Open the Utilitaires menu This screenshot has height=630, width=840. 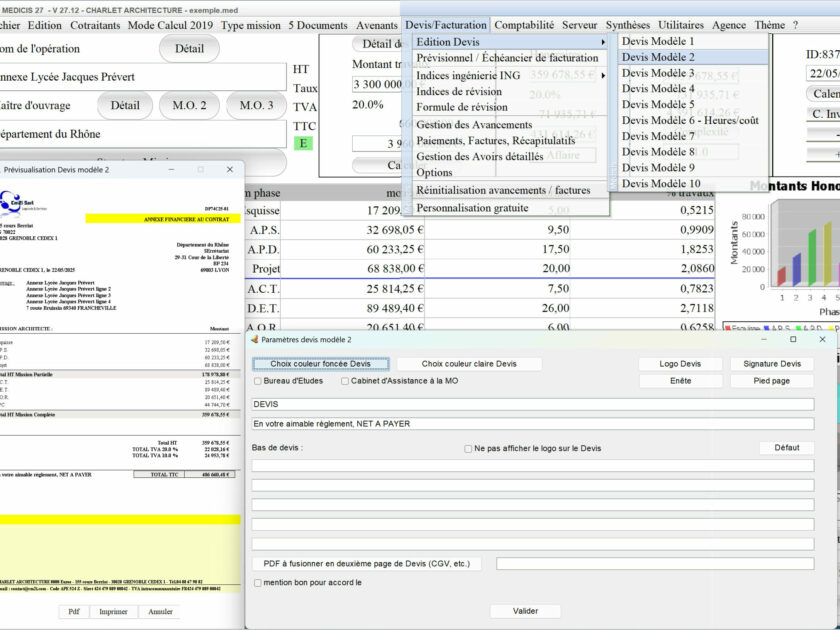click(x=681, y=25)
